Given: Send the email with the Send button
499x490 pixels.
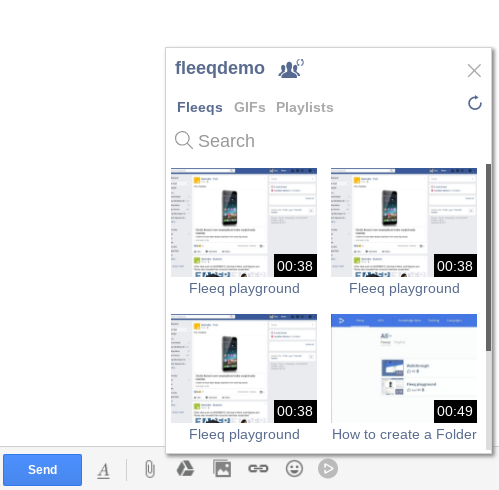Looking at the screenshot, I should click(42, 470).
